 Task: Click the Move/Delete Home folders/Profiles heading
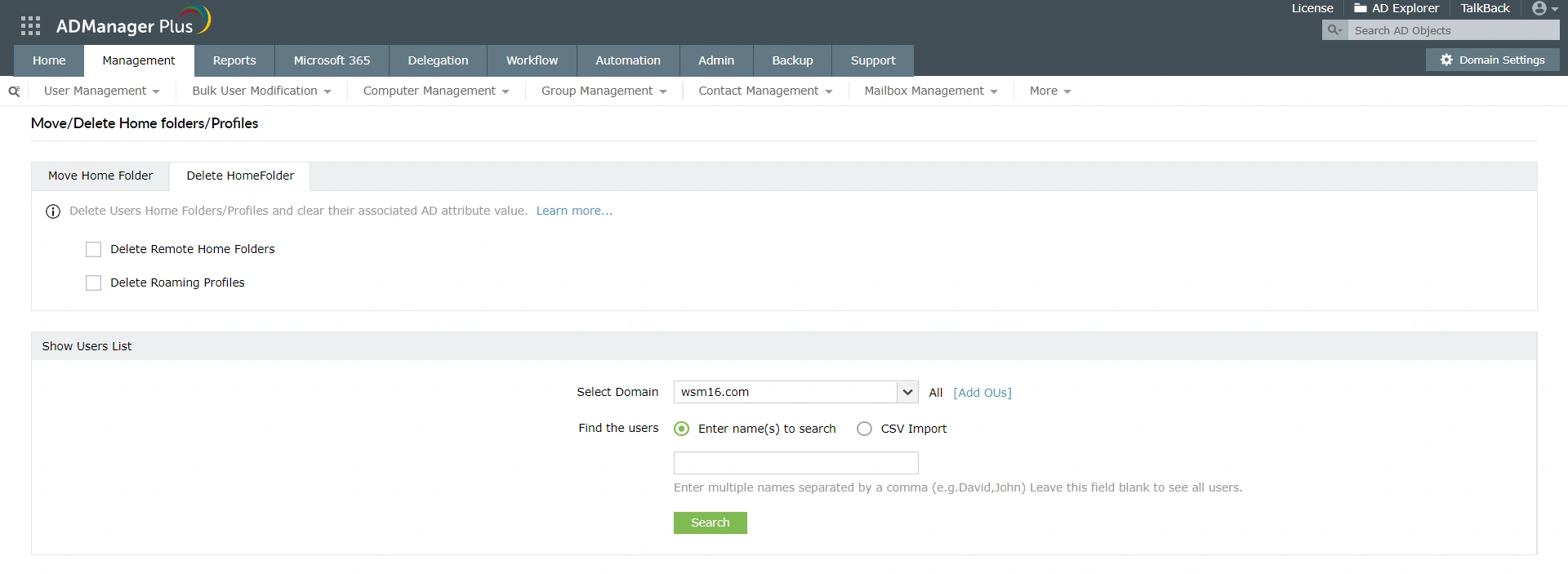pos(145,123)
